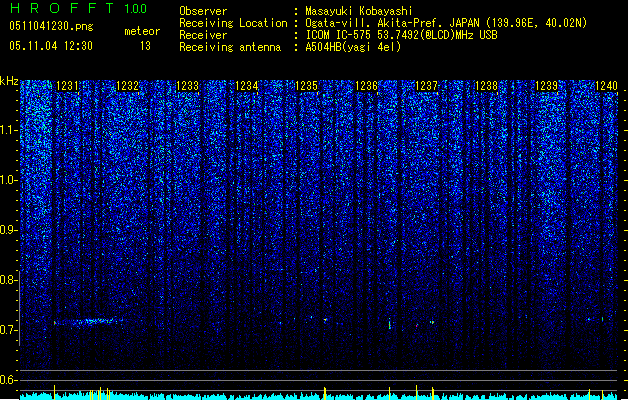Image resolution: width=629 pixels, height=400 pixels.
Task: Click the 1239 time marker
Action: tap(547, 86)
